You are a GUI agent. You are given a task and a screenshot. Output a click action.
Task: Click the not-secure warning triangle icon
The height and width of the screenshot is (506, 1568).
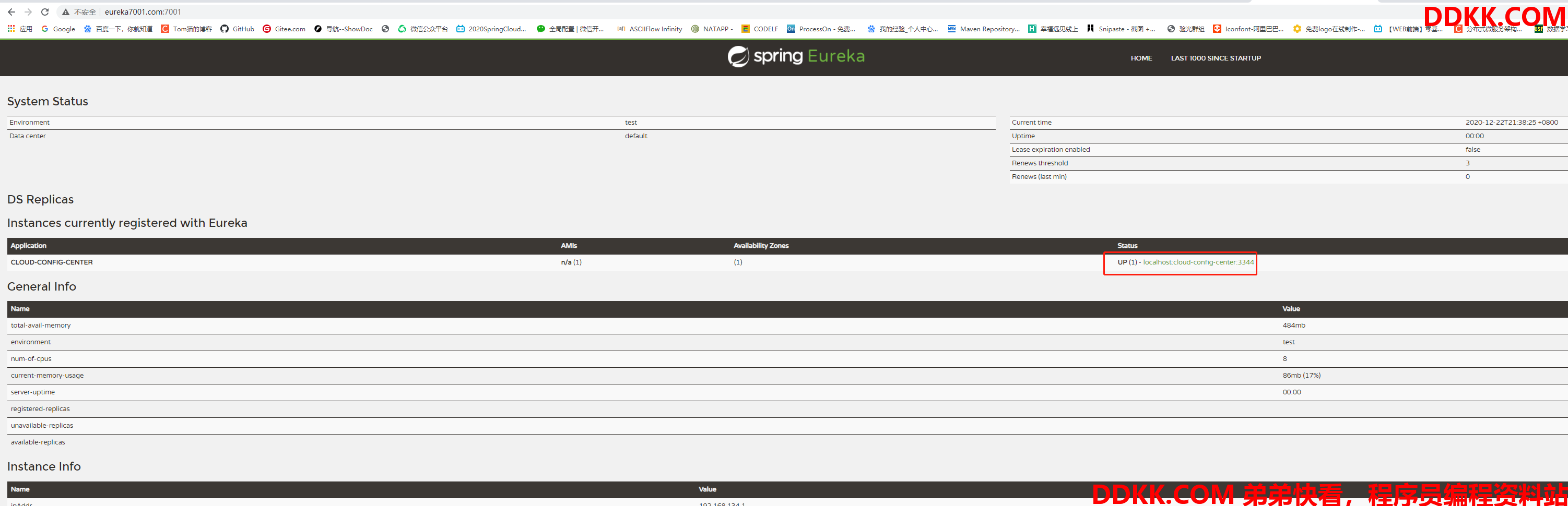point(66,11)
